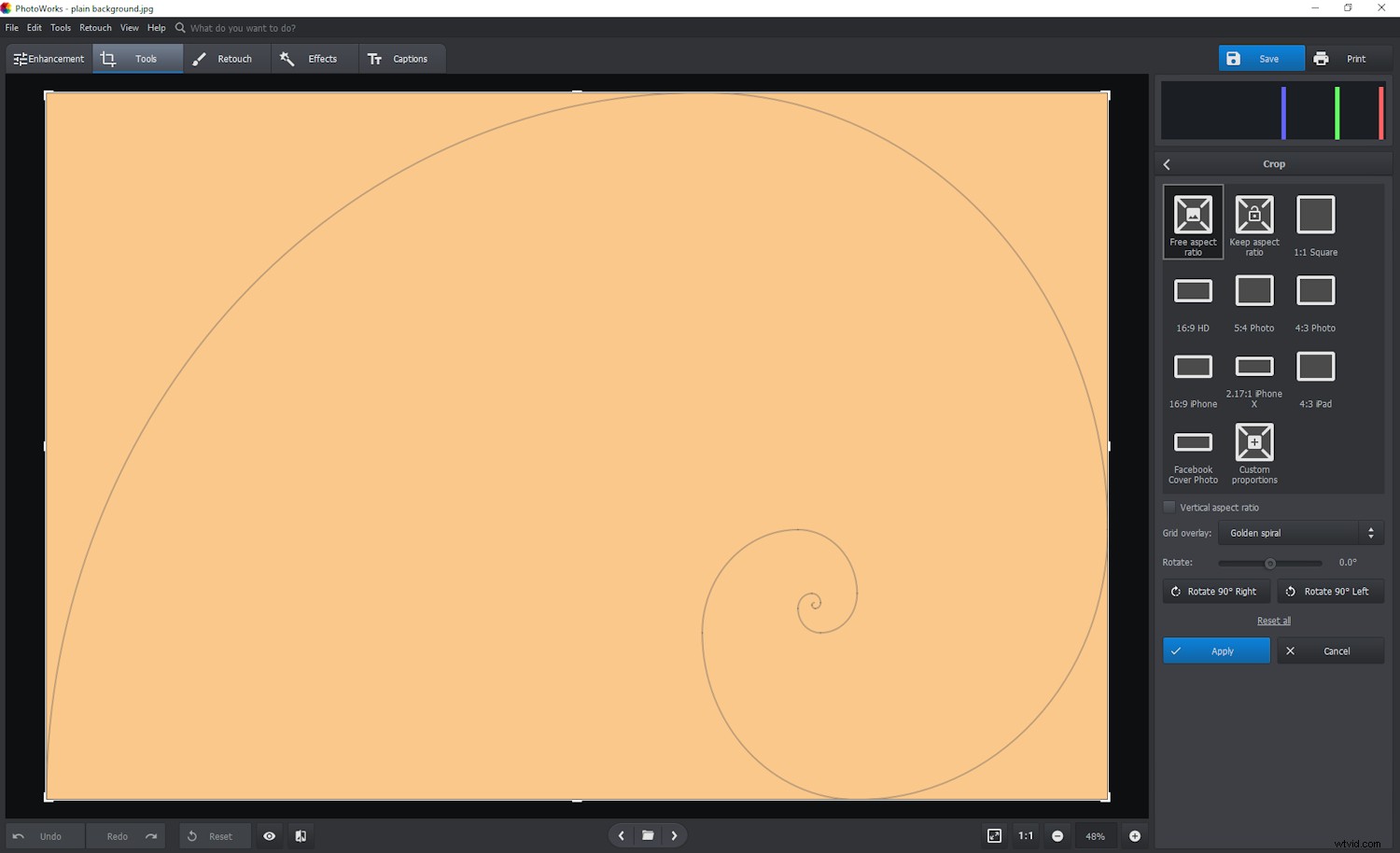The width and height of the screenshot is (1400, 853).
Task: Open the Retouch menu
Action: pos(94,27)
